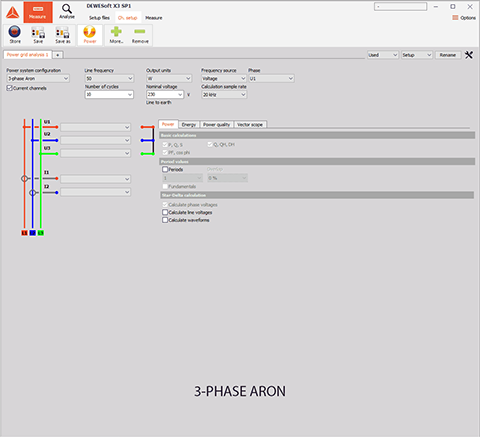Click the red L1 phase color box
The height and width of the screenshot is (437, 480).
coord(24,233)
